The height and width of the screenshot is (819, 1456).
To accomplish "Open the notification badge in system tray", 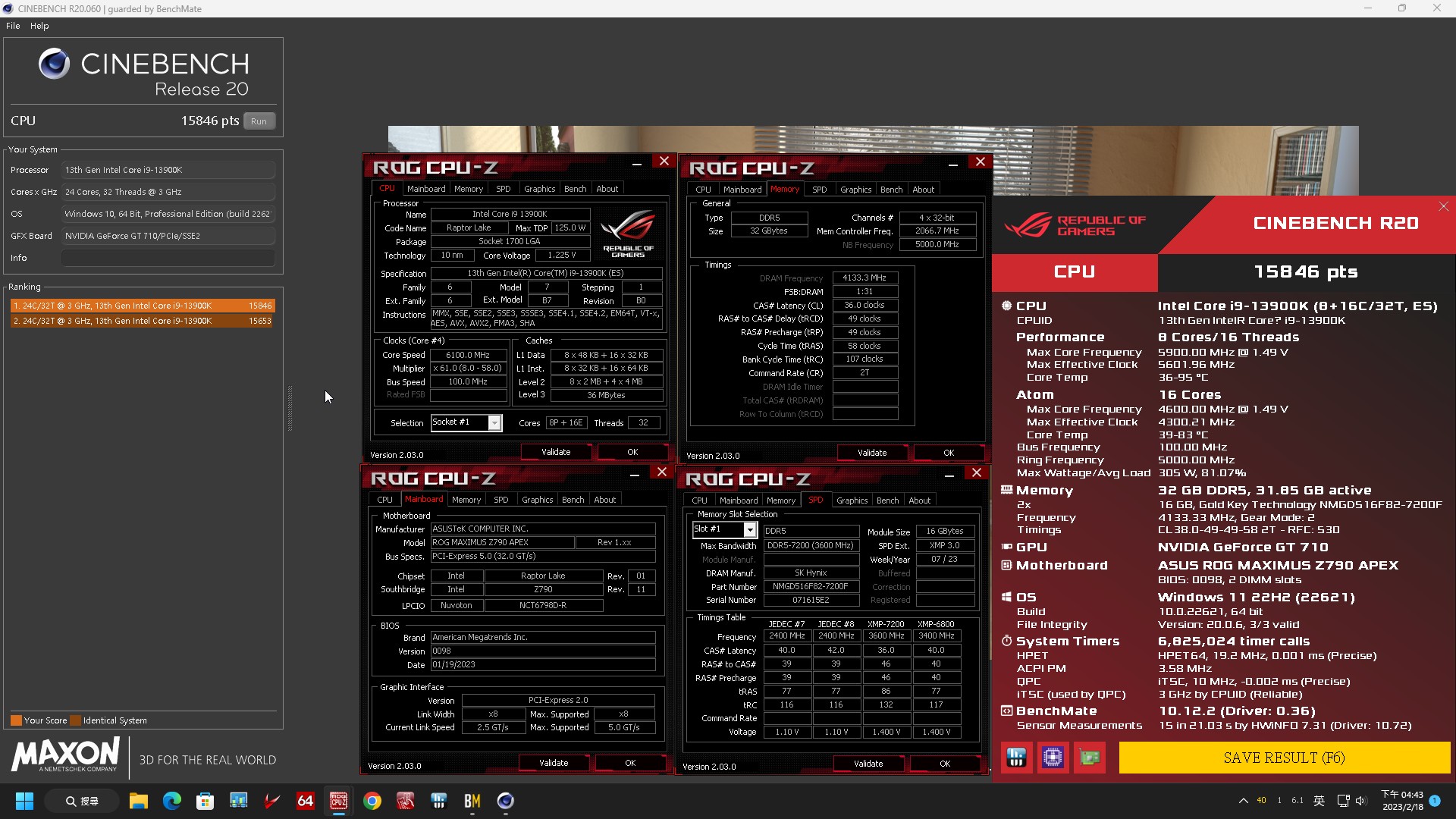I will tap(1435, 801).
